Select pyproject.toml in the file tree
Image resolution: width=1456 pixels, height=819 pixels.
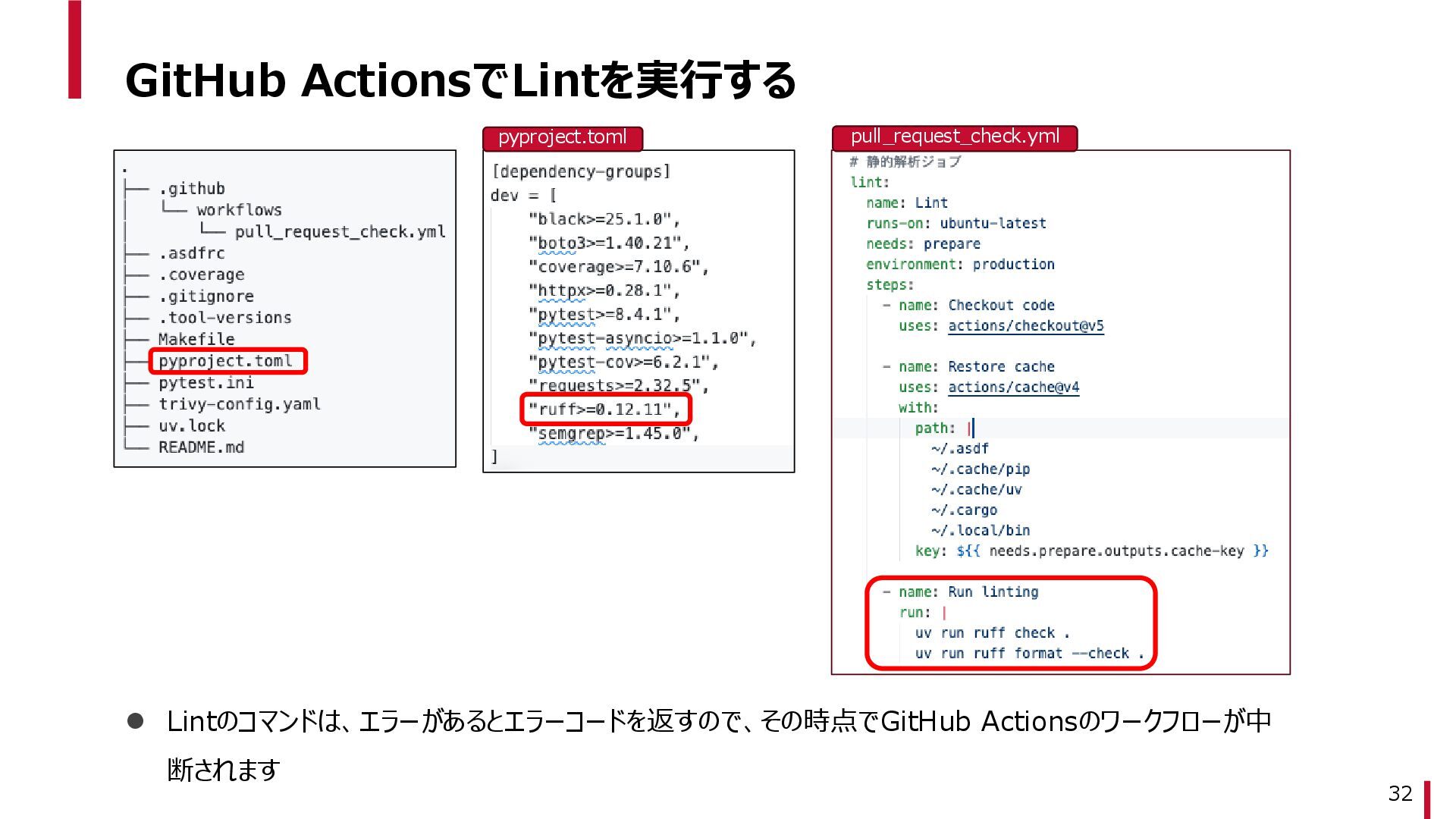(226, 361)
